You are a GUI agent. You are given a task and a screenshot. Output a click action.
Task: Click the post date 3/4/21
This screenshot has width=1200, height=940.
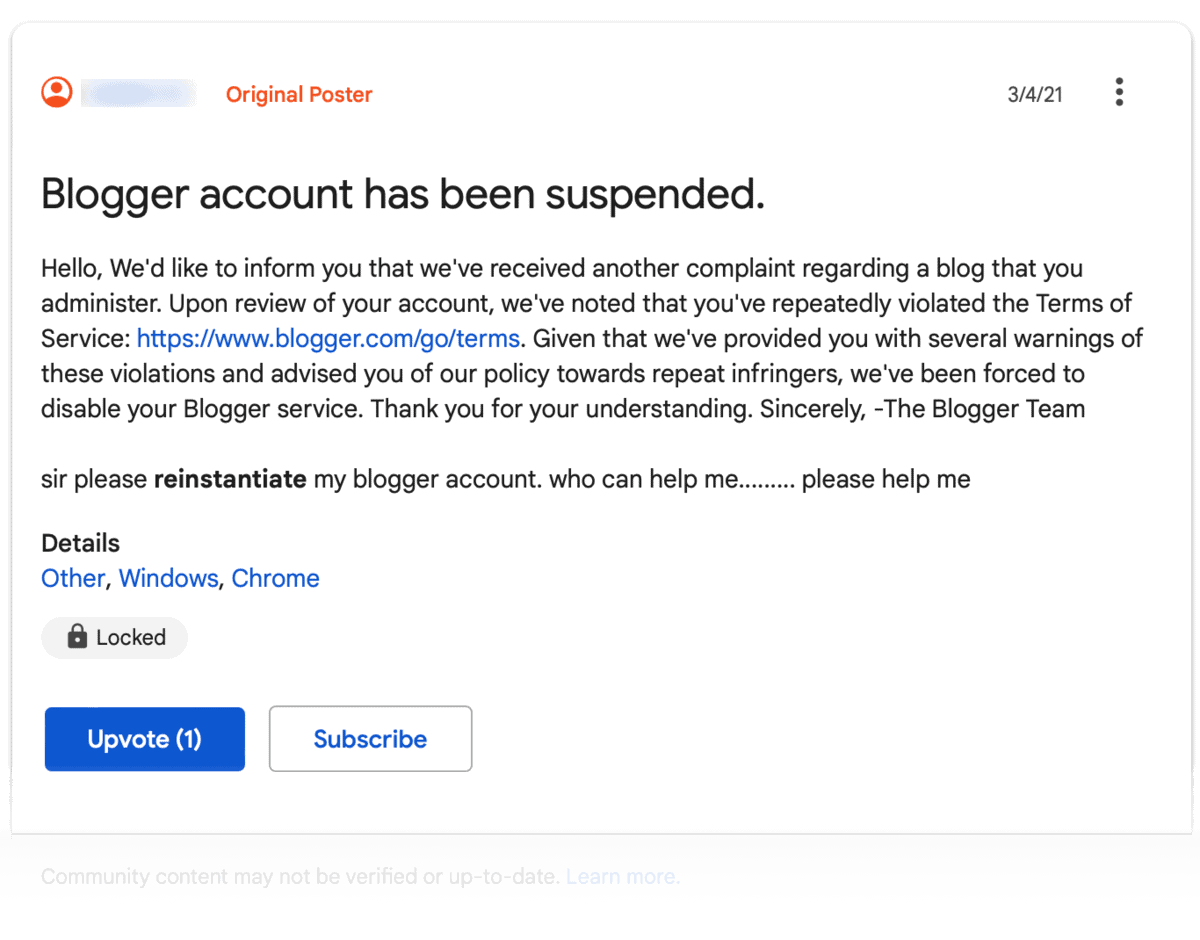[x=1035, y=93]
